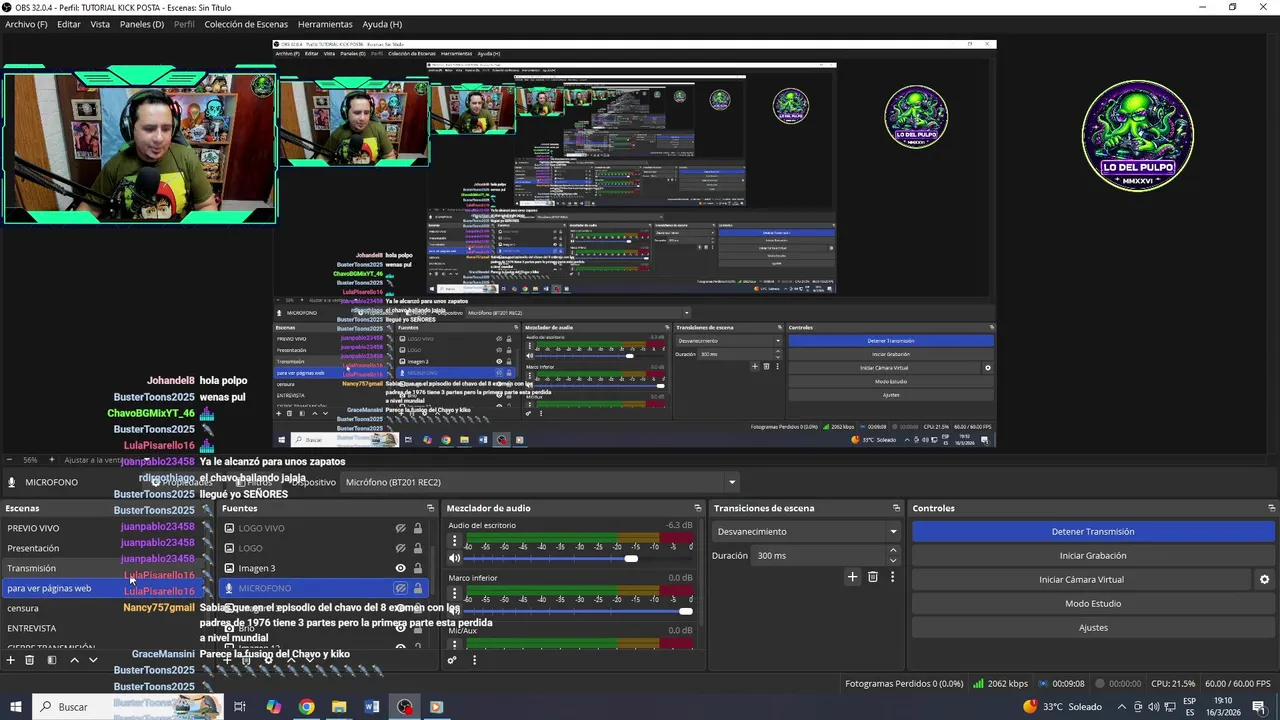Click Detener Transmisión button
Viewport: 1280px width, 720px height.
pos(1093,532)
